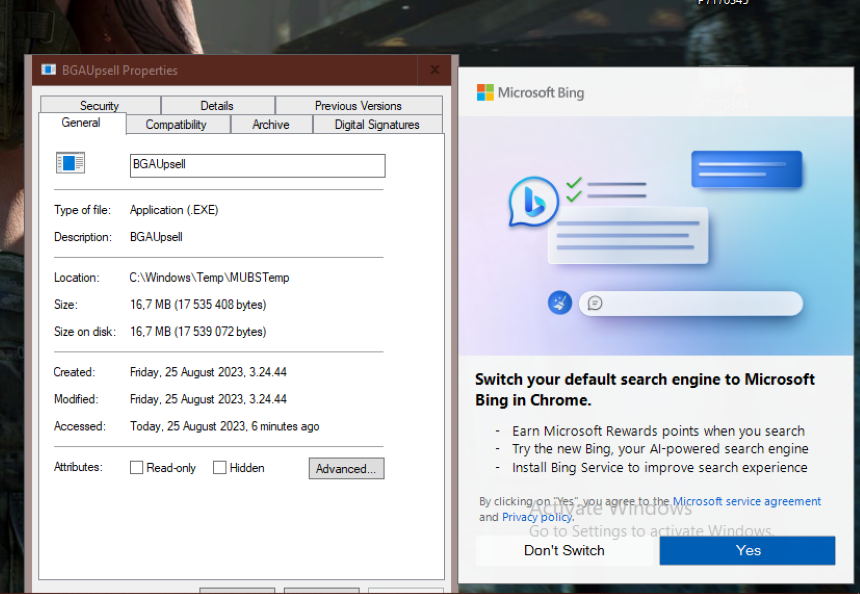The image size is (860, 594).
Task: Click Yes to switch to Bing
Action: [x=748, y=550]
